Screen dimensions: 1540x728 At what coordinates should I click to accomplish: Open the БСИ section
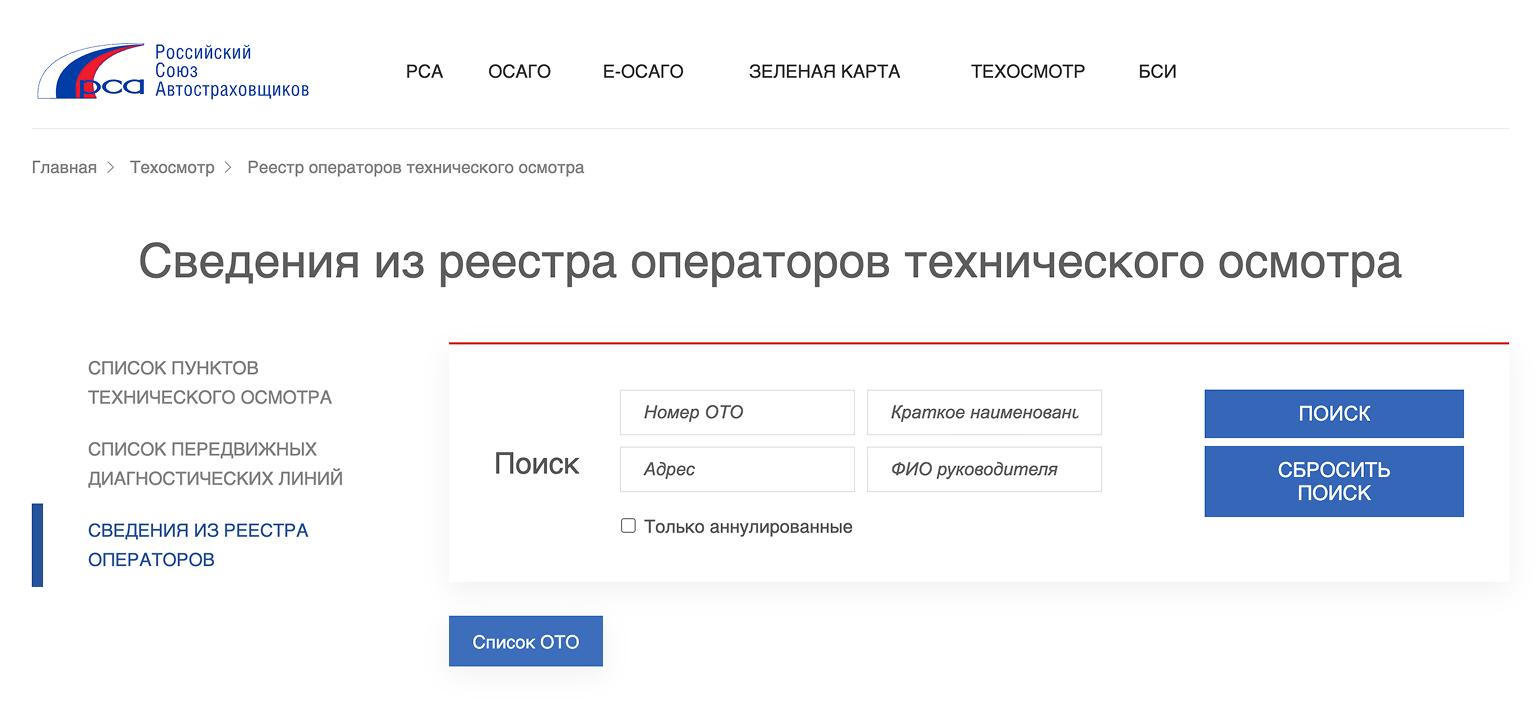pos(1157,71)
